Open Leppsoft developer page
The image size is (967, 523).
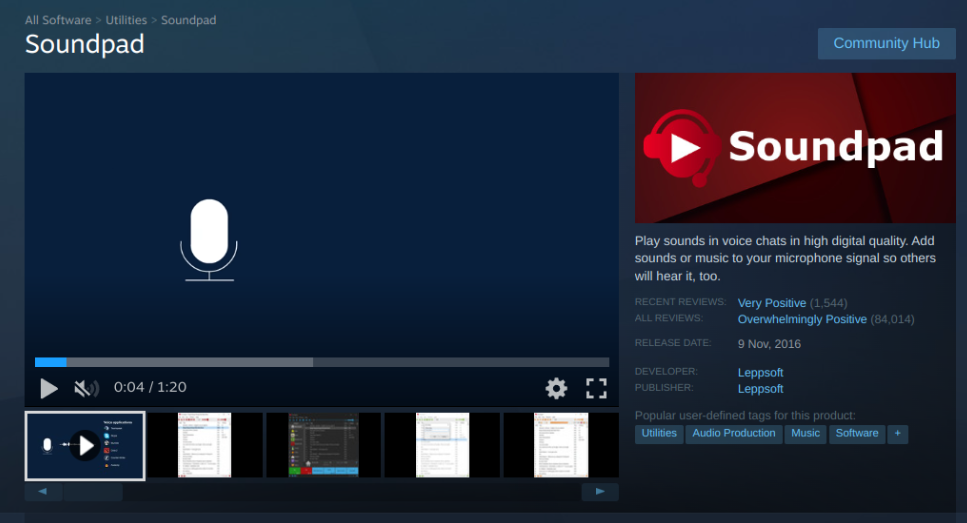pos(760,372)
